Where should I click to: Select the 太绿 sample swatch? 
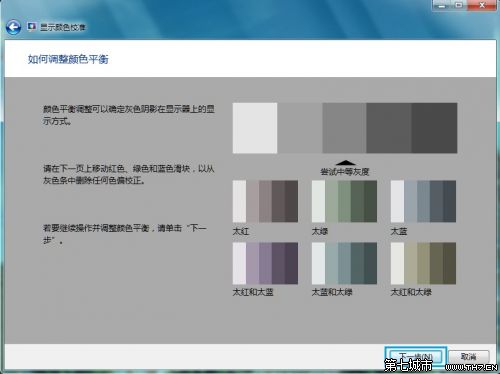pos(344,201)
